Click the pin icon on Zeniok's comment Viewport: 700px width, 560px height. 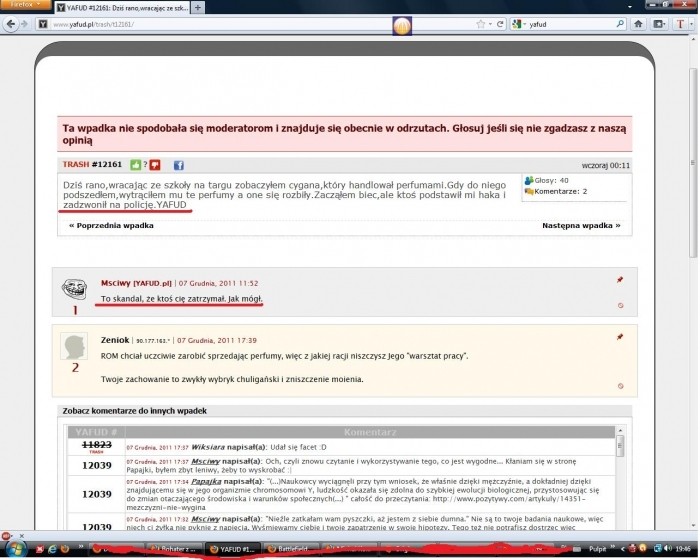click(x=620, y=337)
